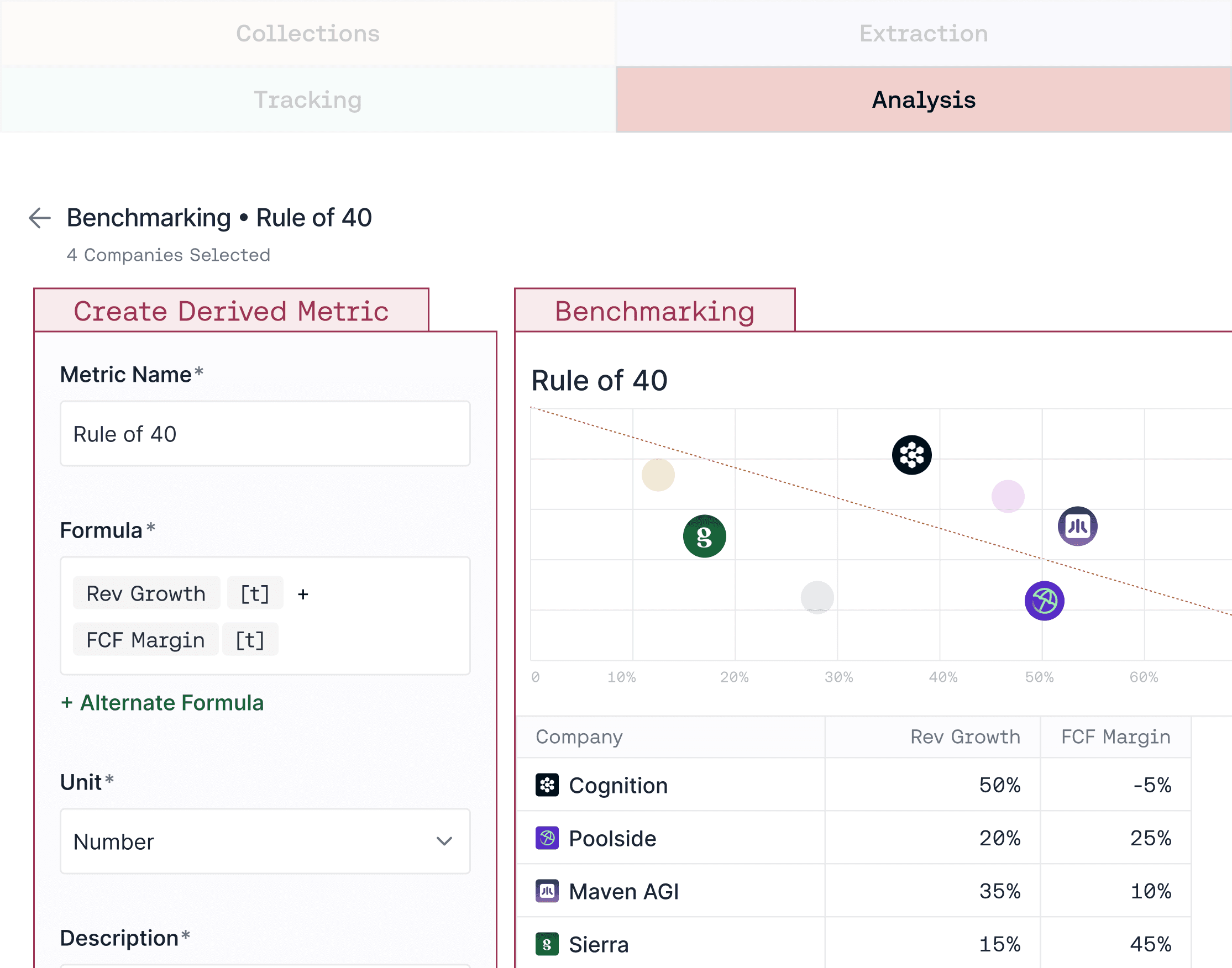Open the Tracking tab
1232x968 pixels.
tap(308, 100)
